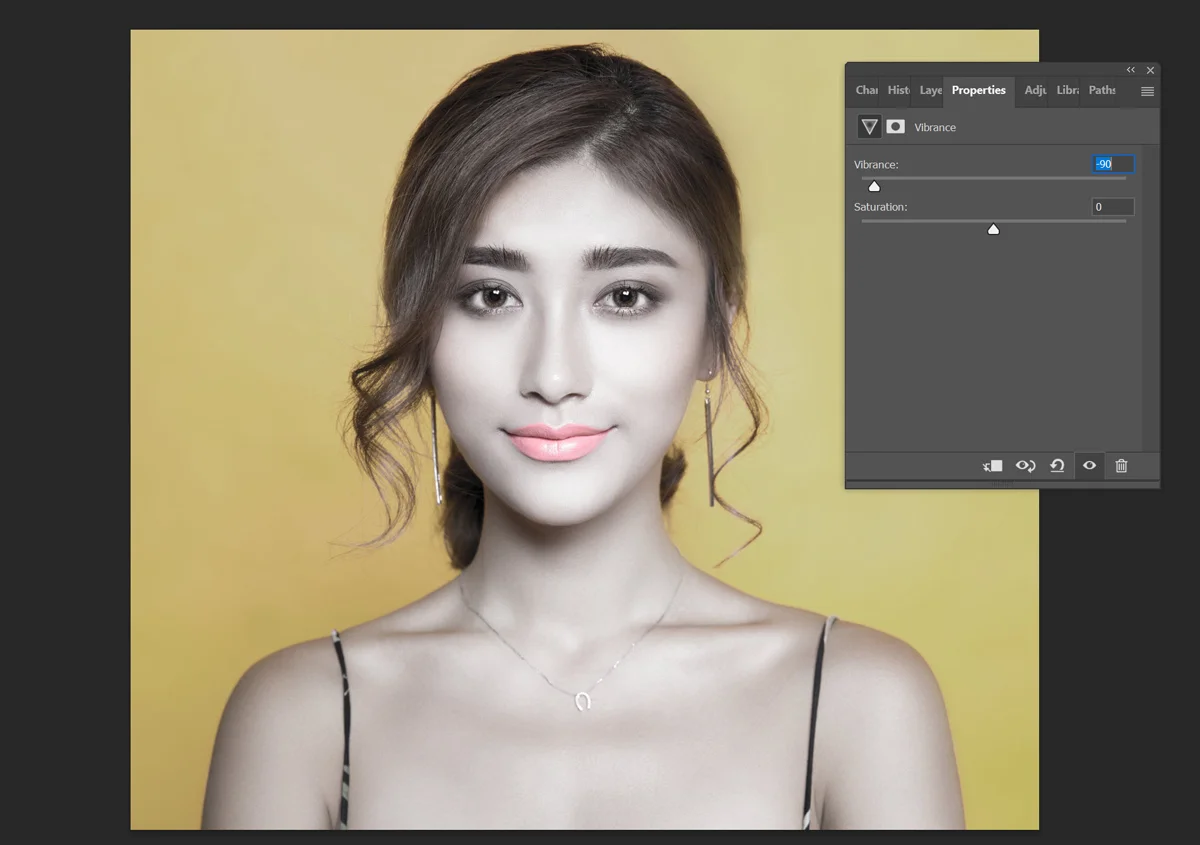The width and height of the screenshot is (1200, 845).
Task: Switch to the History tab
Action: (898, 90)
